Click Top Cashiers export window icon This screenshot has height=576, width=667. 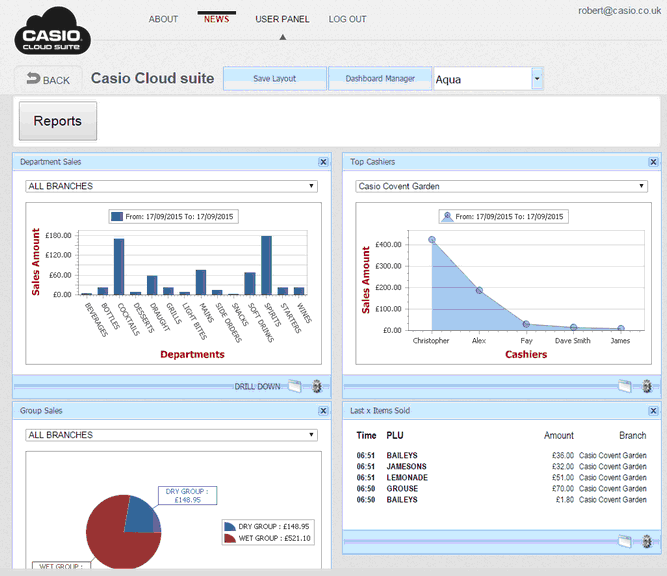click(624, 386)
